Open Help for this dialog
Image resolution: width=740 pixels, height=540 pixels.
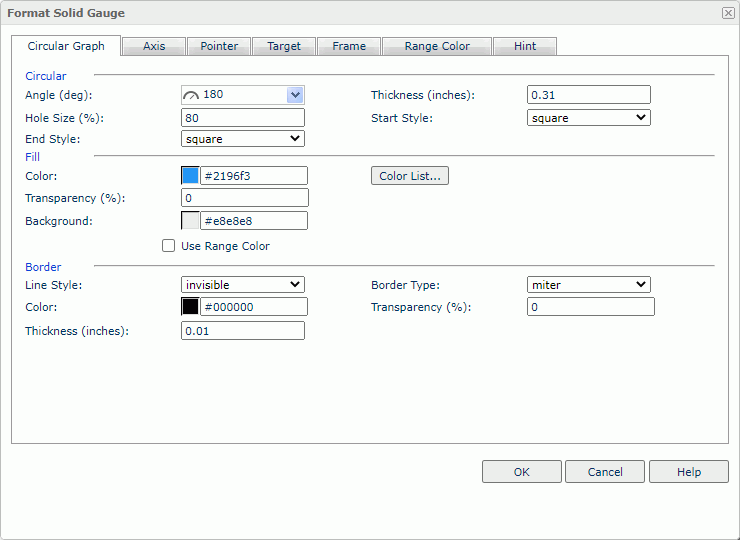[689, 472]
